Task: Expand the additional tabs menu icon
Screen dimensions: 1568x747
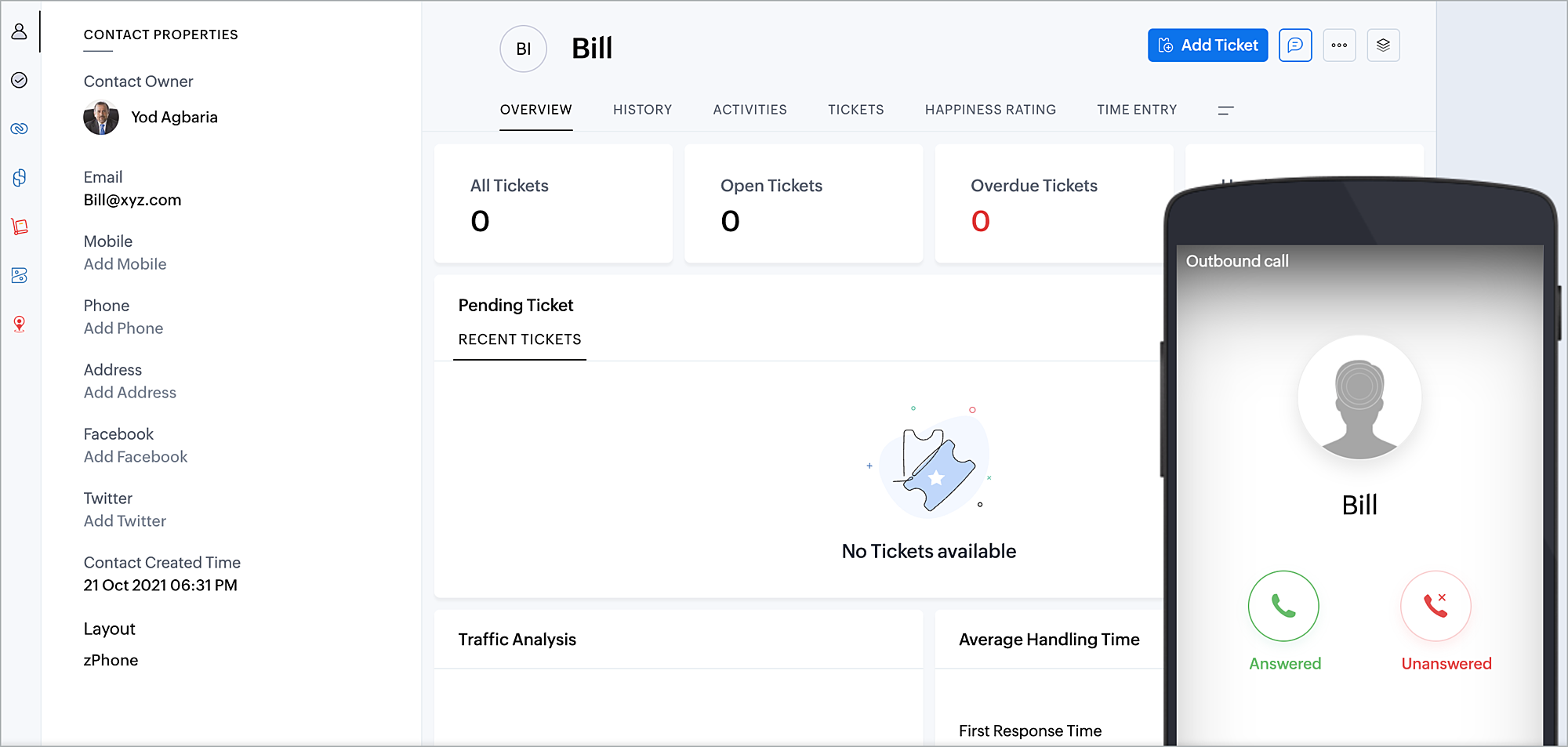Action: (1226, 111)
